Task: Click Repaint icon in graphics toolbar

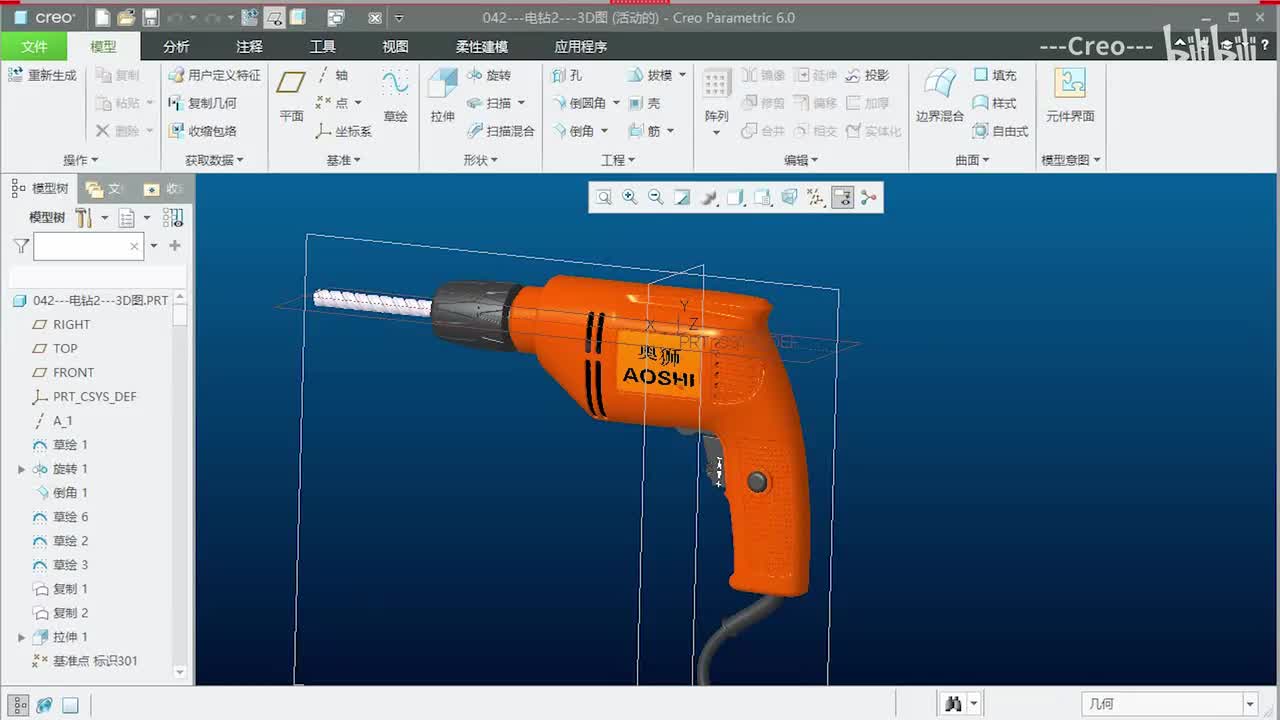Action: click(682, 198)
